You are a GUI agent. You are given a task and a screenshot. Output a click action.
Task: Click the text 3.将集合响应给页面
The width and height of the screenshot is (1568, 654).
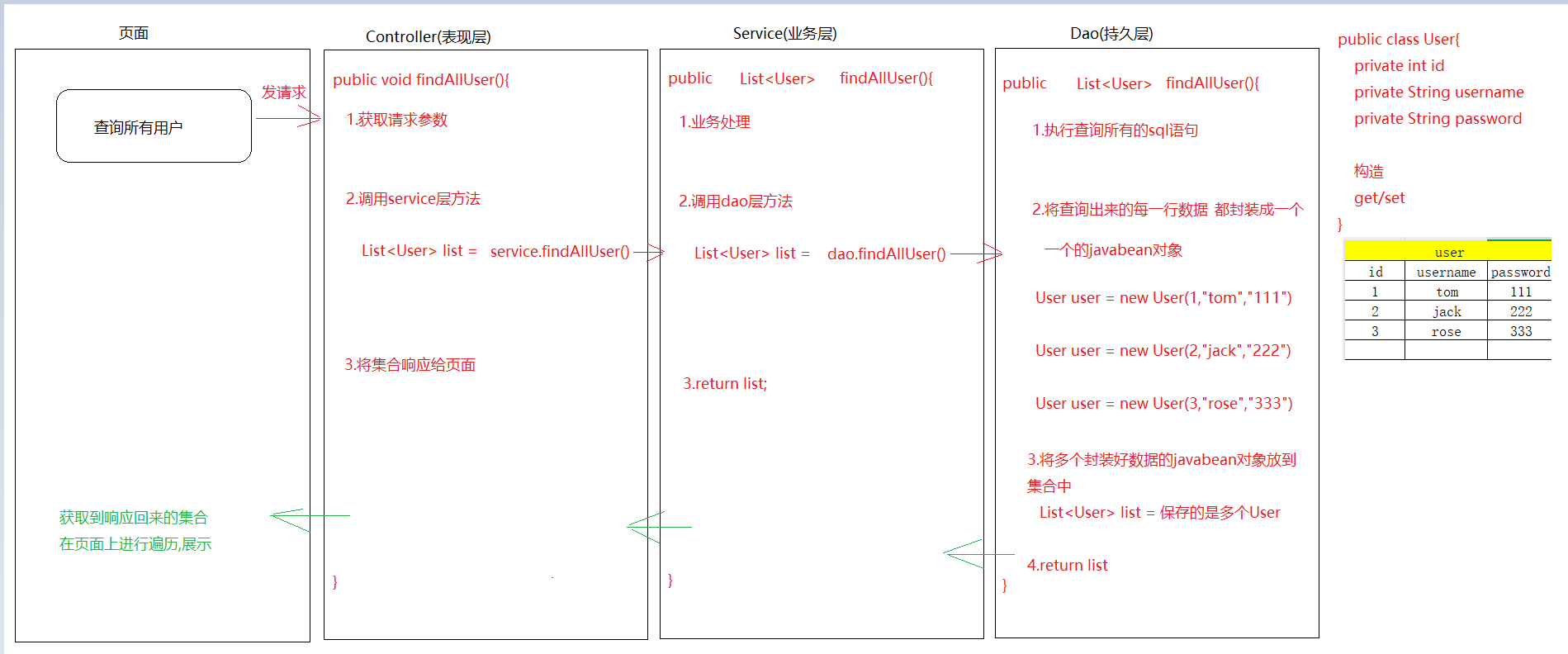(410, 364)
